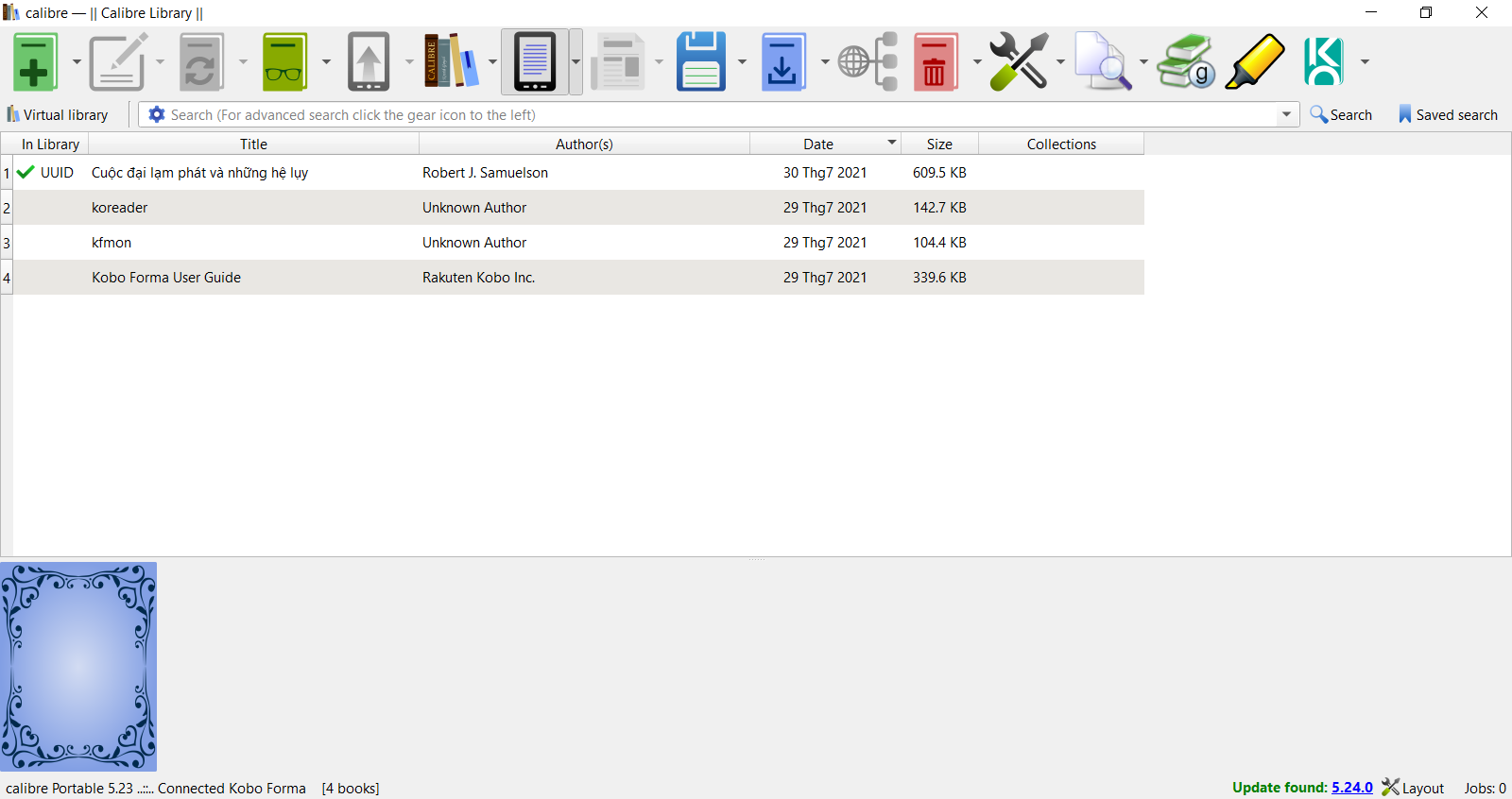
Task: Open the 5.24.0 update link
Action: point(1352,788)
